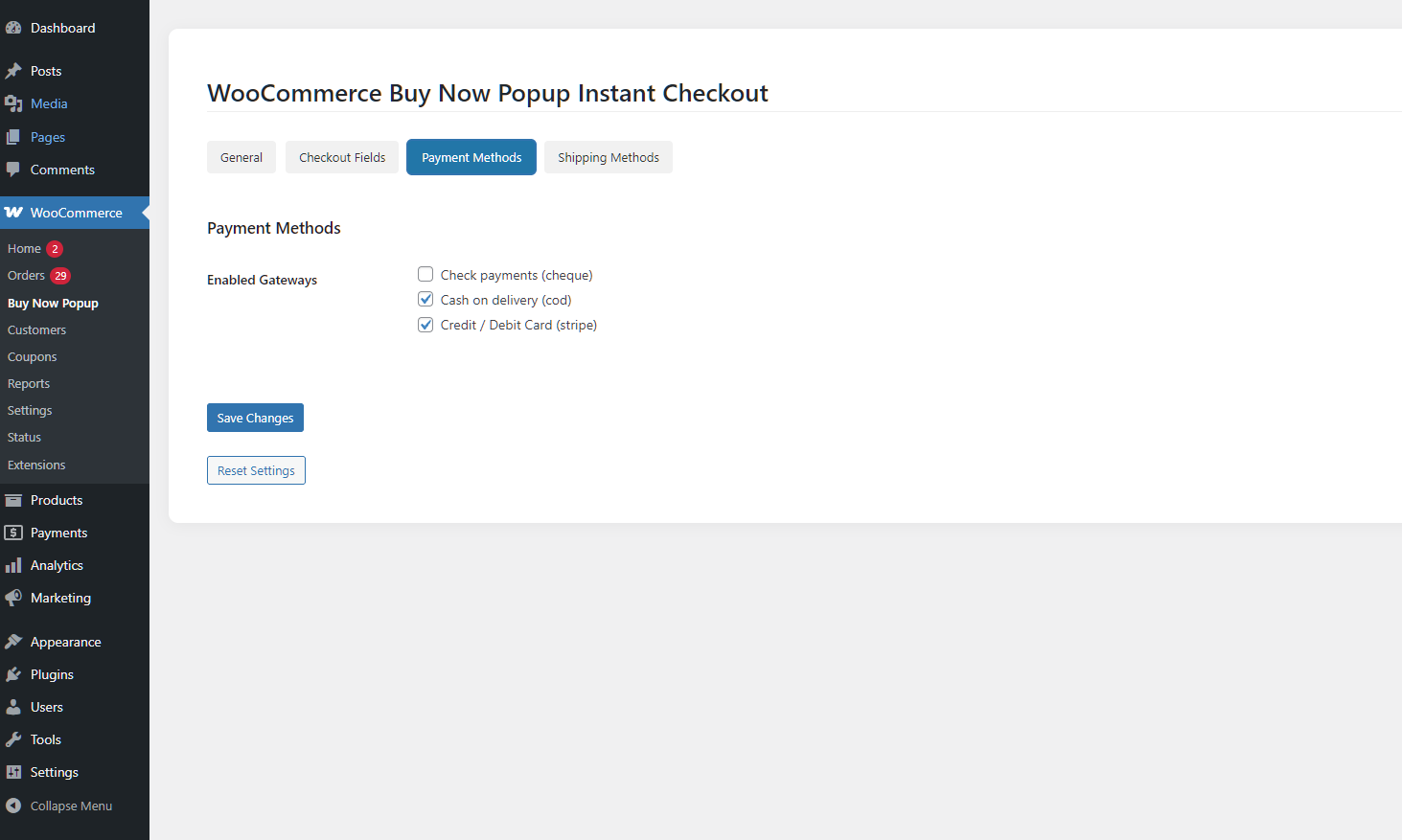Enable Check payments (cheque) gateway
The height and width of the screenshot is (840, 1402).
[425, 275]
